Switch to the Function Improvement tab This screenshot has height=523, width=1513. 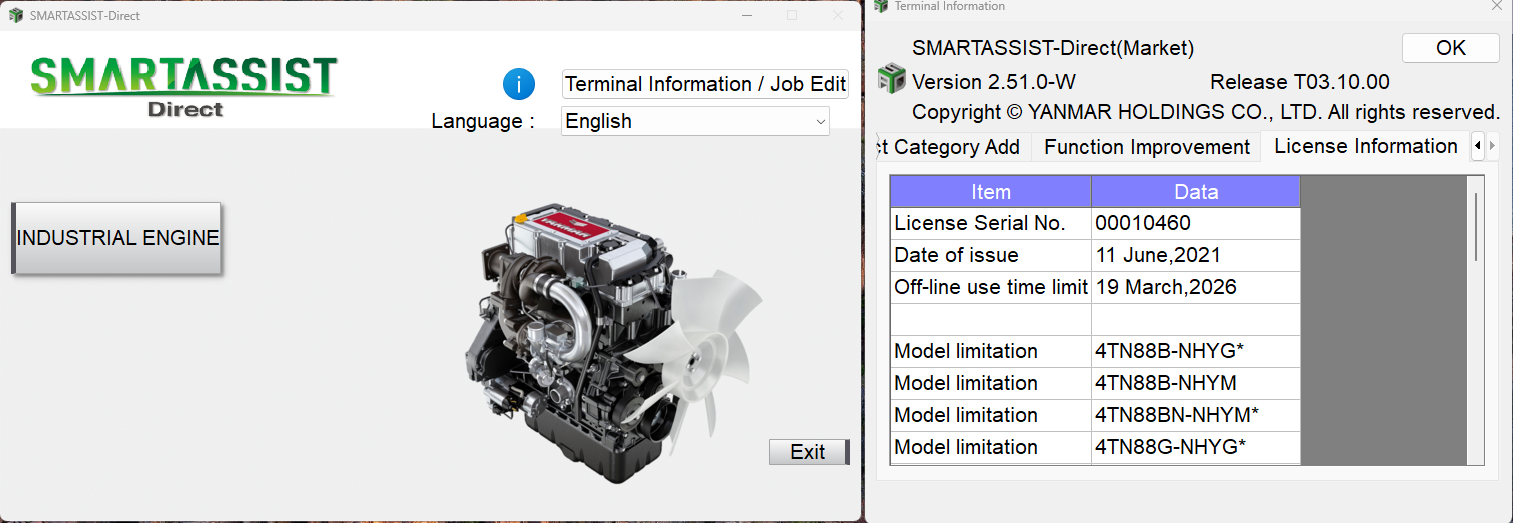tap(1147, 147)
